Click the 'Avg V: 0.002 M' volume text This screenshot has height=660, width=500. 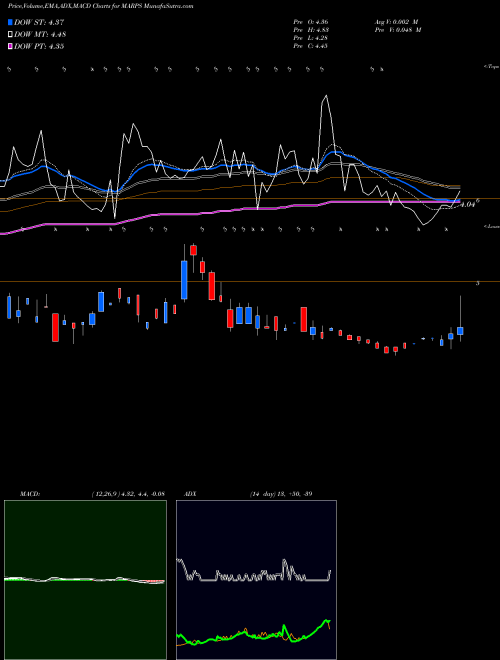(396, 22)
